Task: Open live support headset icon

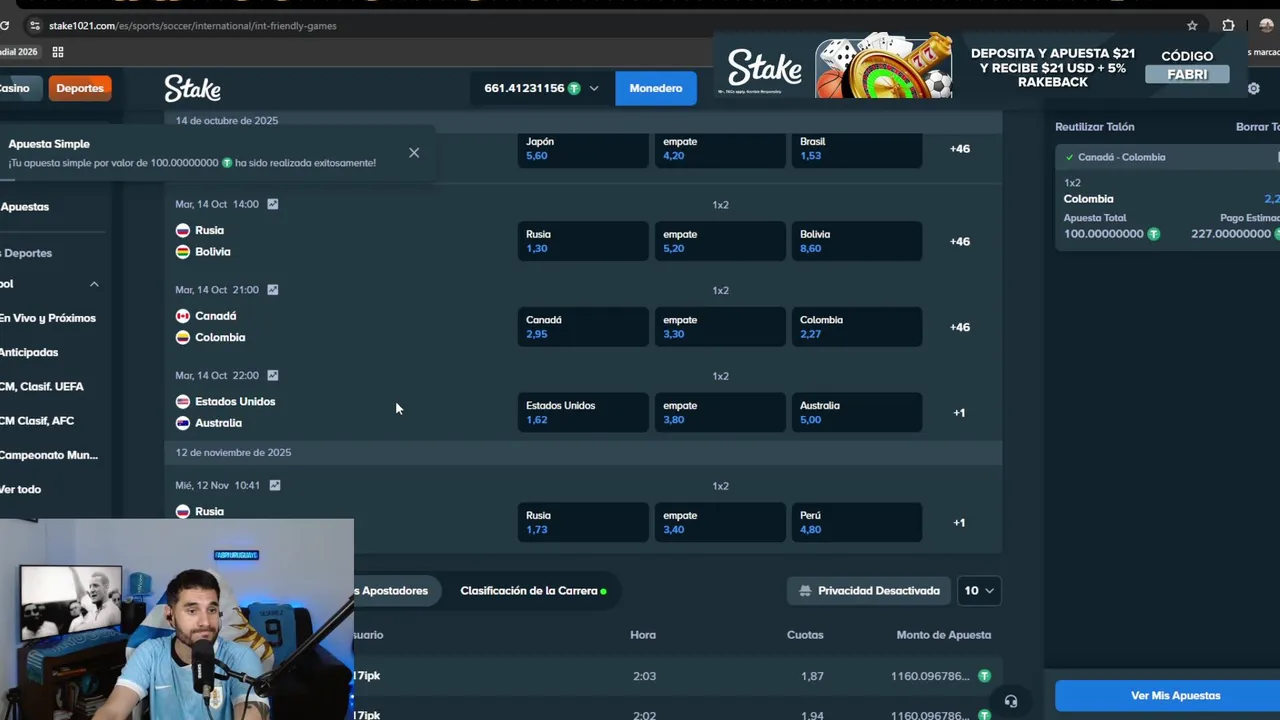Action: (x=1011, y=701)
